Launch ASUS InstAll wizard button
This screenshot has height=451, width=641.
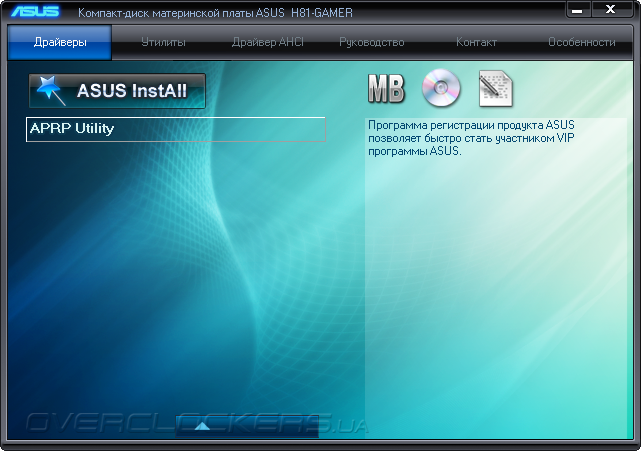(117, 91)
